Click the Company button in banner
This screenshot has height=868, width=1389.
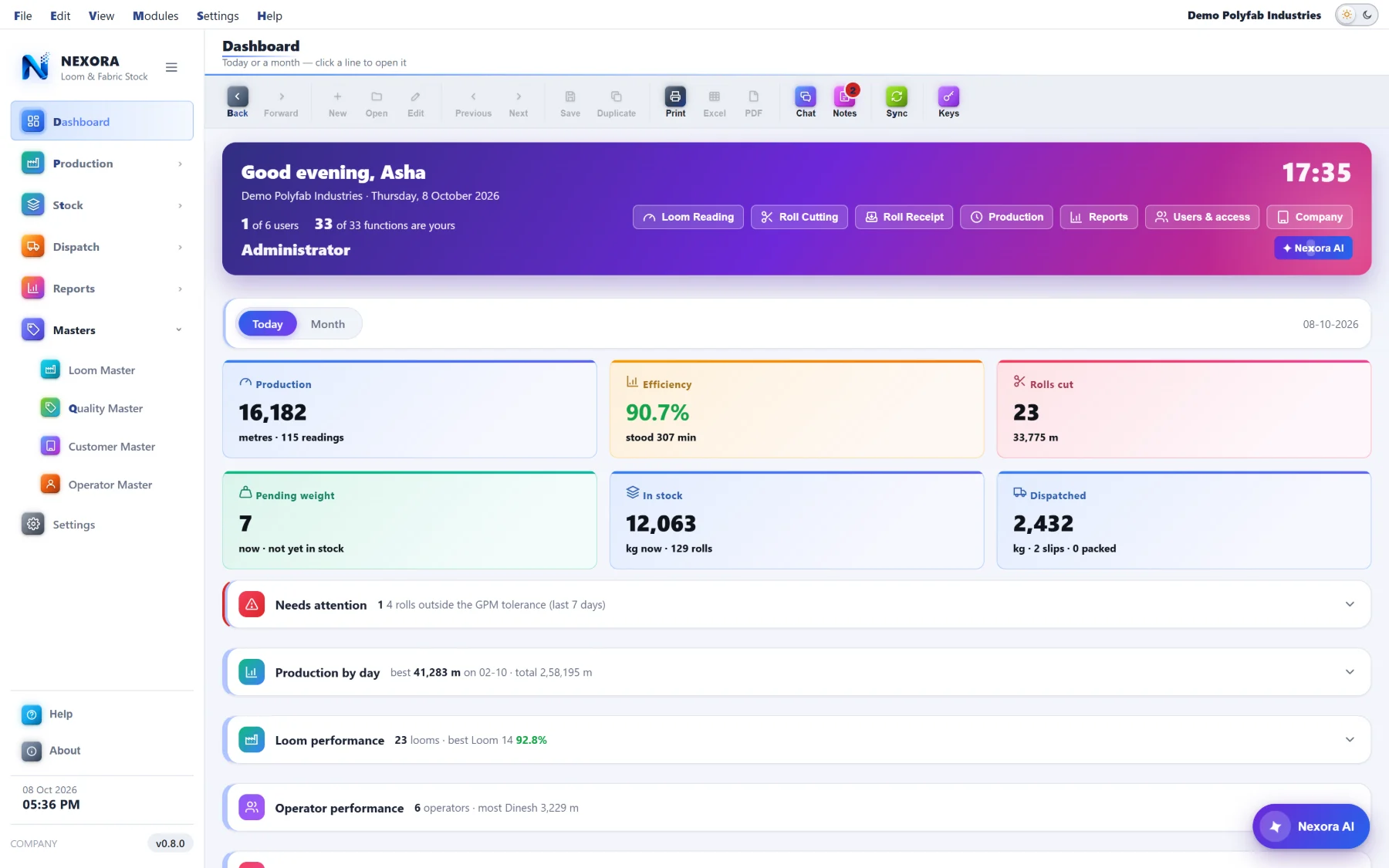pos(1310,217)
